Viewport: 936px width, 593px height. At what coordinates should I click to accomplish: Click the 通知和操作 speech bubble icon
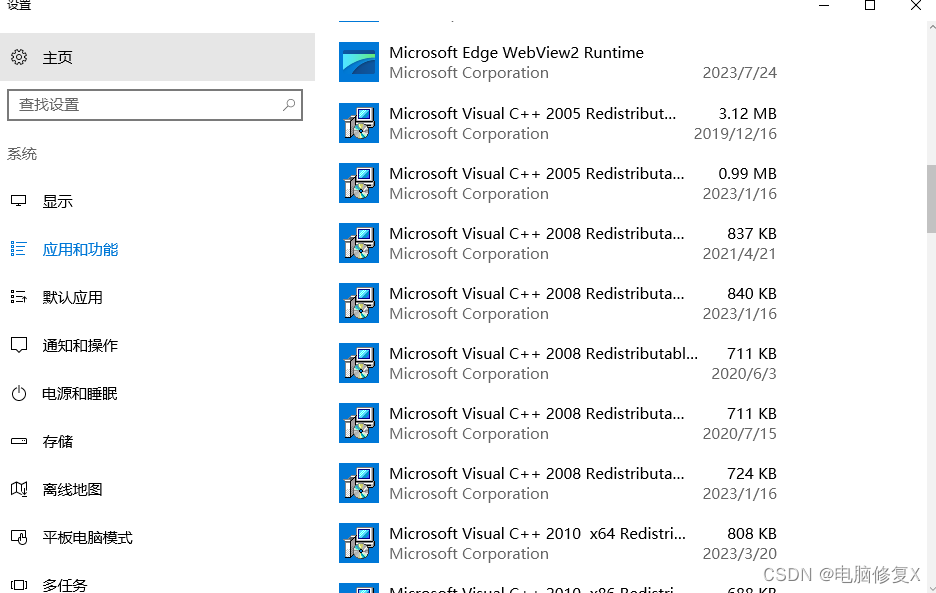(19, 345)
